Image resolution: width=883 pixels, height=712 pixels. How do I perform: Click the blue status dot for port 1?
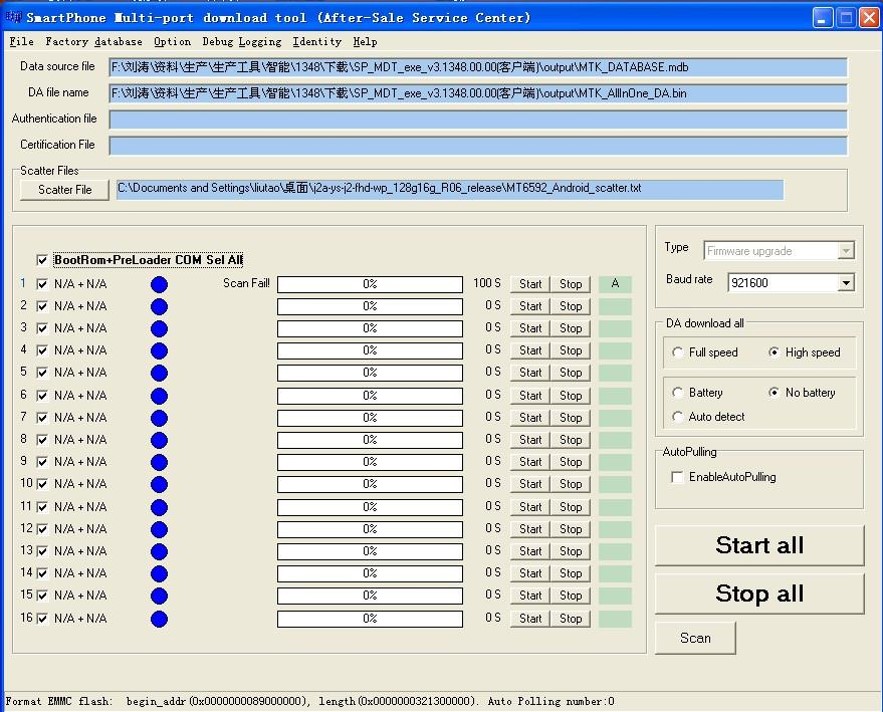(x=159, y=284)
